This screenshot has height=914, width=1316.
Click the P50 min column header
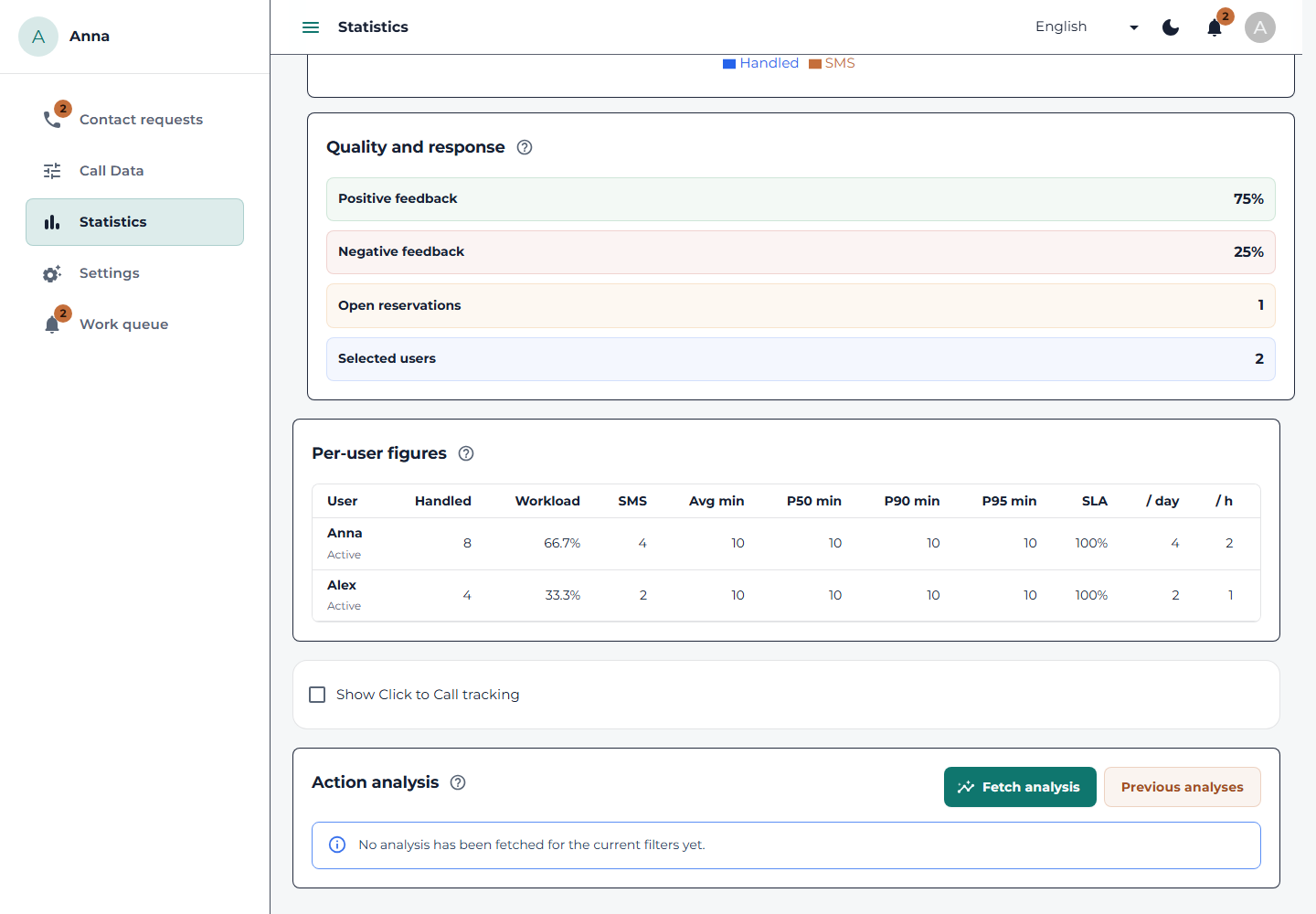coord(814,501)
